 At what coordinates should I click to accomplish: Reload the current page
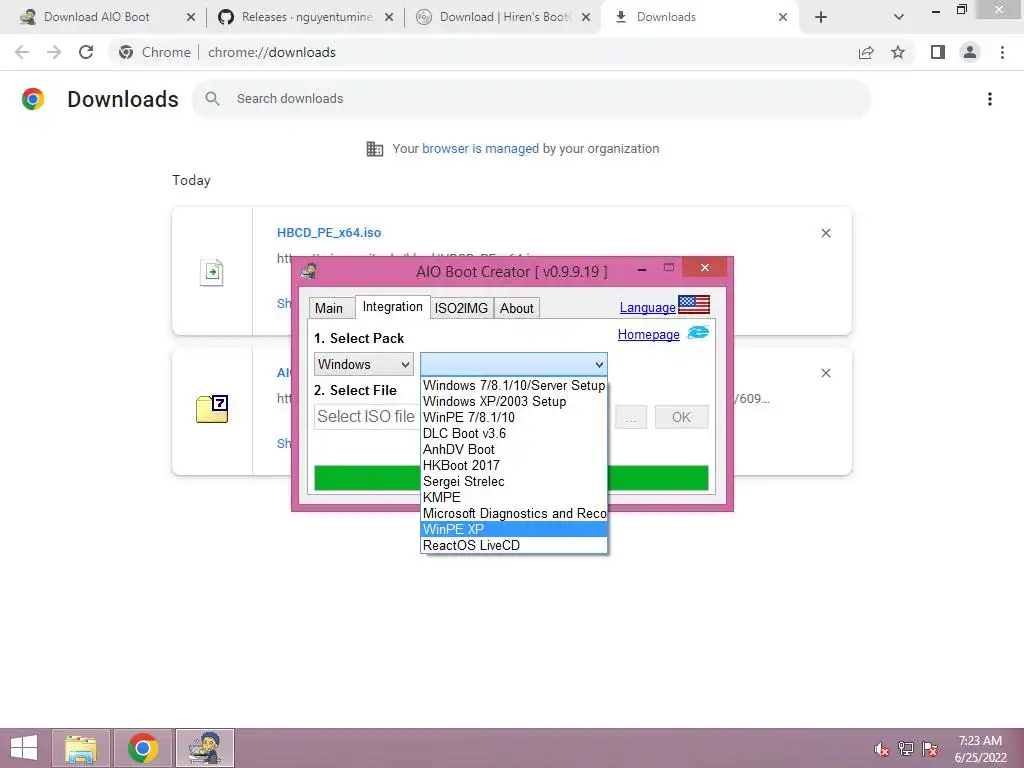(86, 52)
